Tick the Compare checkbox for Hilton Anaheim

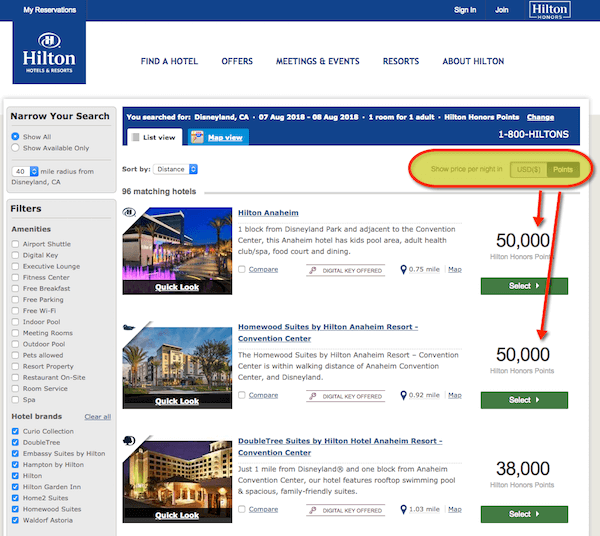pos(242,269)
